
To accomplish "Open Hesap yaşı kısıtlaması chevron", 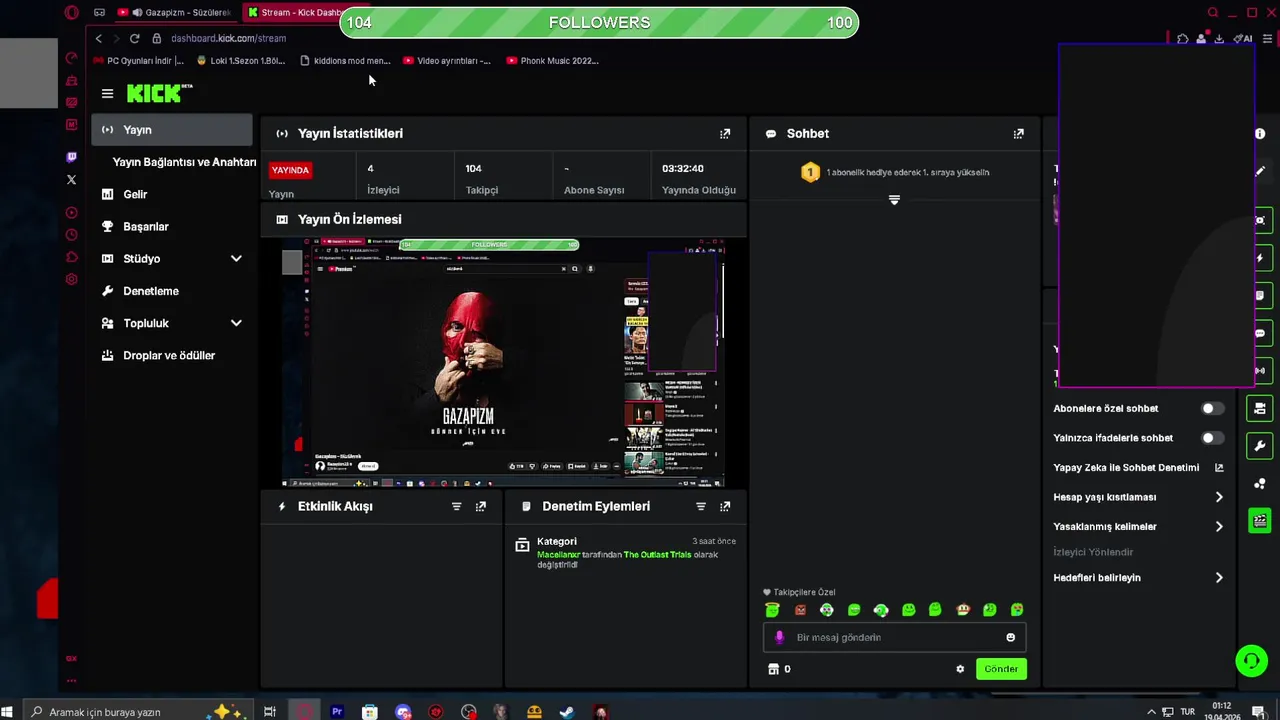I will (1219, 497).
